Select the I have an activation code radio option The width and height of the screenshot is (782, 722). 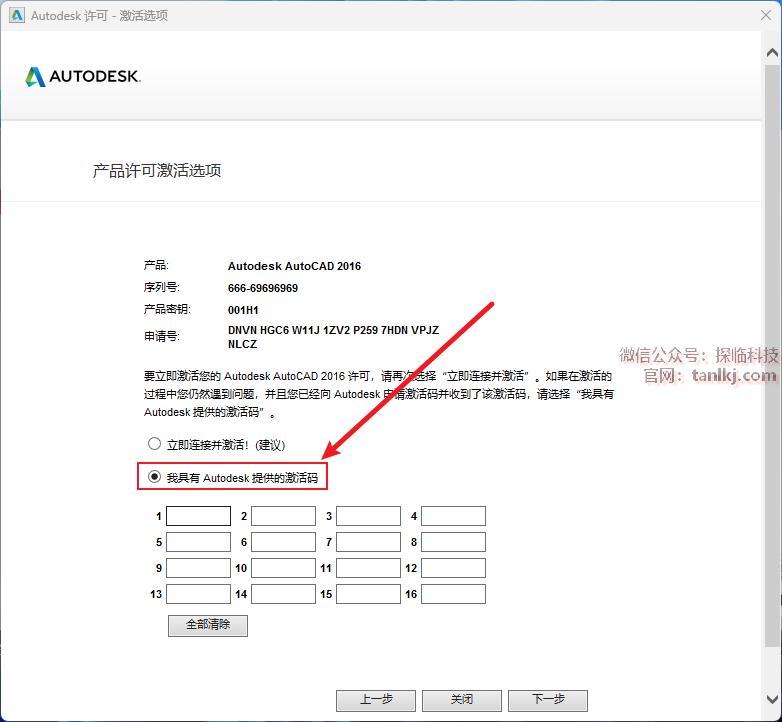point(155,477)
